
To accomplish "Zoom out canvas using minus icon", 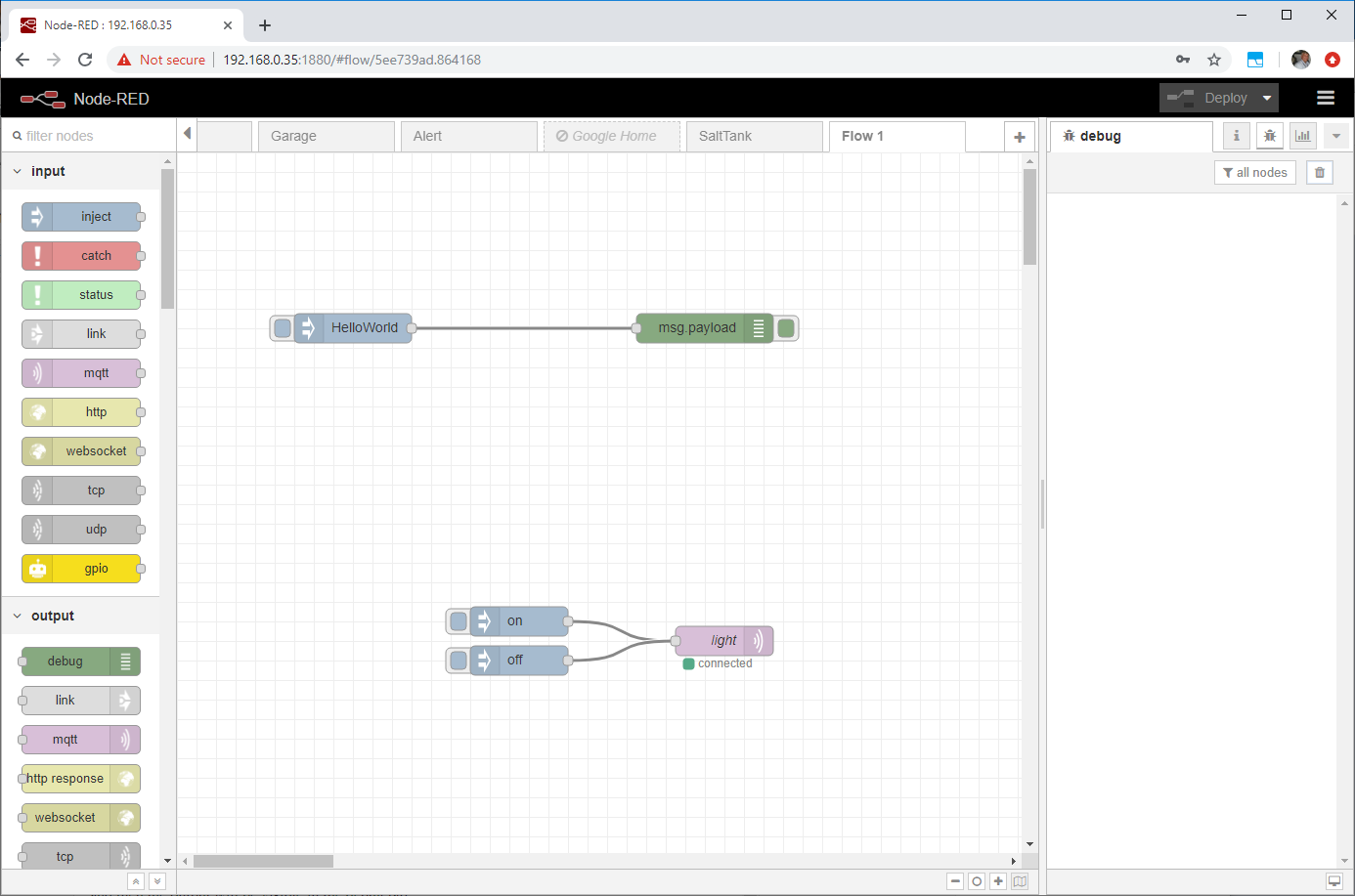I will 955,881.
